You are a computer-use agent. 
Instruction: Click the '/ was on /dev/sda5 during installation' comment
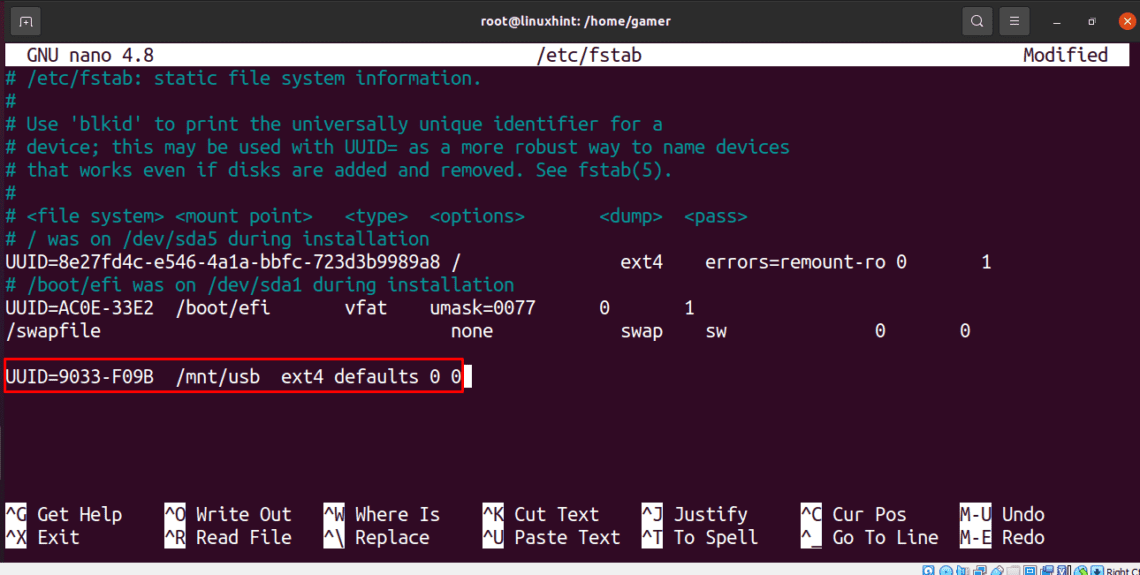click(x=217, y=238)
